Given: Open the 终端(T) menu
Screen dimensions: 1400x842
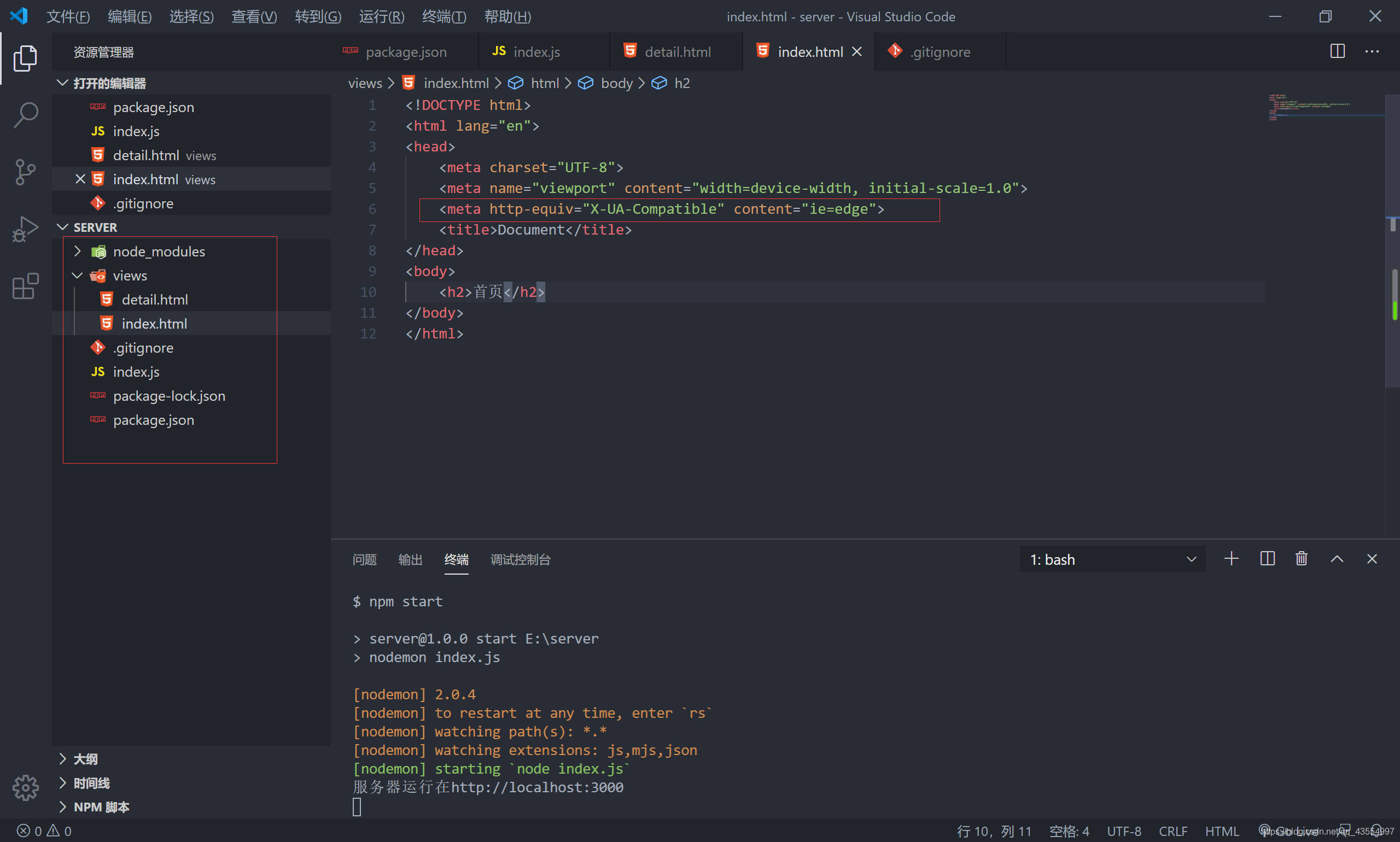Looking at the screenshot, I should click(x=444, y=16).
